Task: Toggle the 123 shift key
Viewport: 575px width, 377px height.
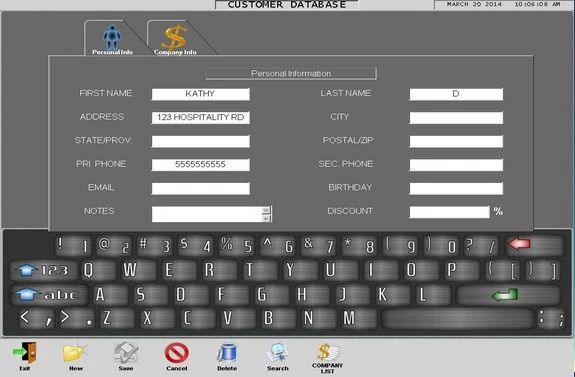Action: (43, 271)
